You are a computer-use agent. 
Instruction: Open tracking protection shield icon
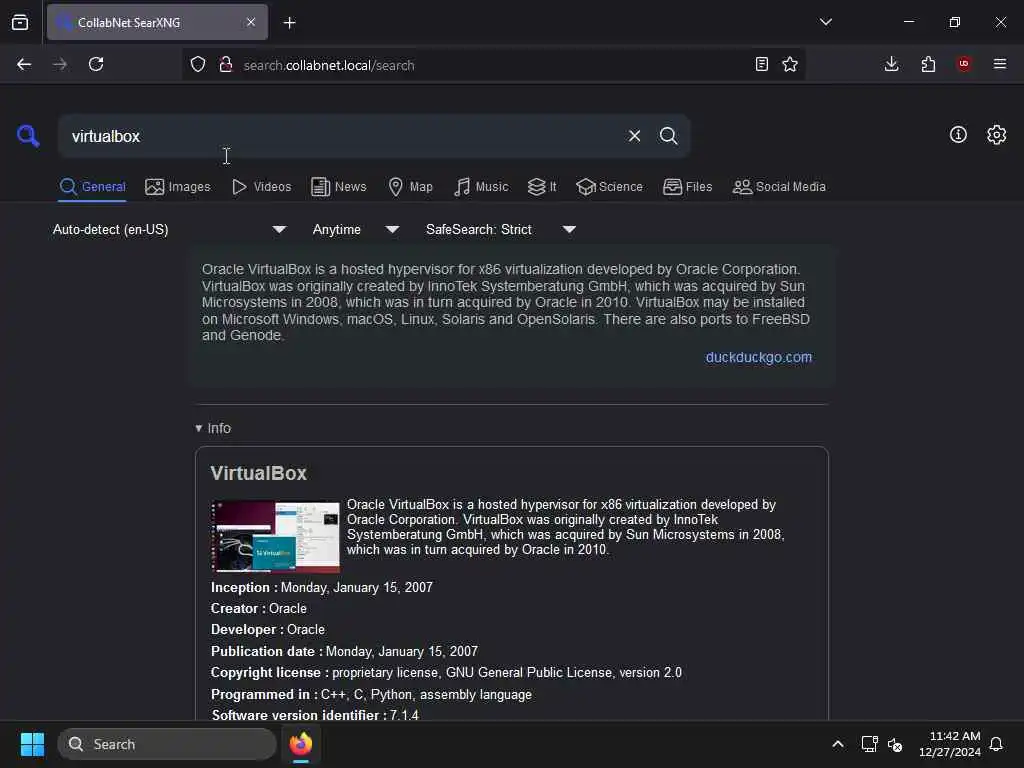click(198, 64)
